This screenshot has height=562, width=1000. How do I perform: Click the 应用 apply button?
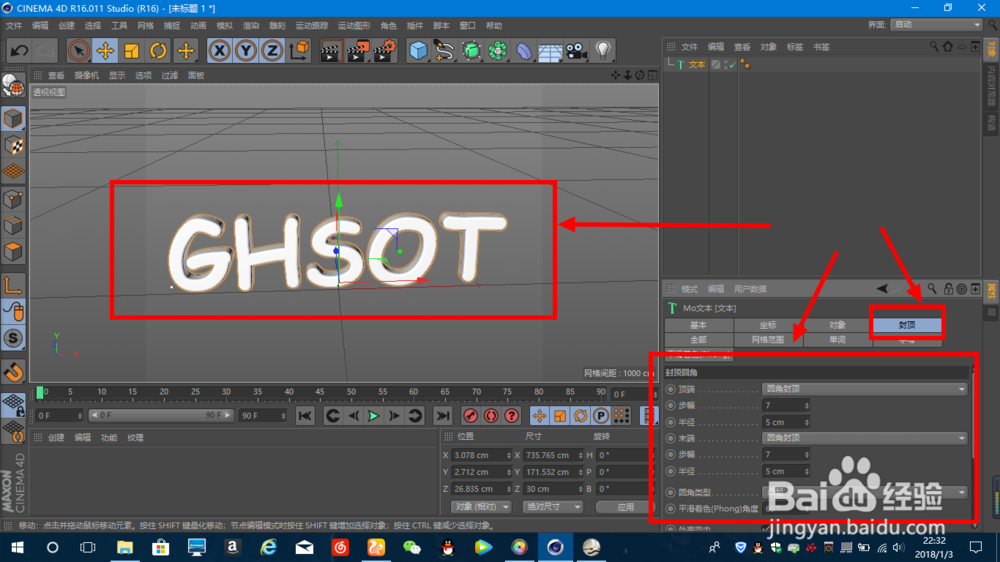pyautogui.click(x=625, y=507)
